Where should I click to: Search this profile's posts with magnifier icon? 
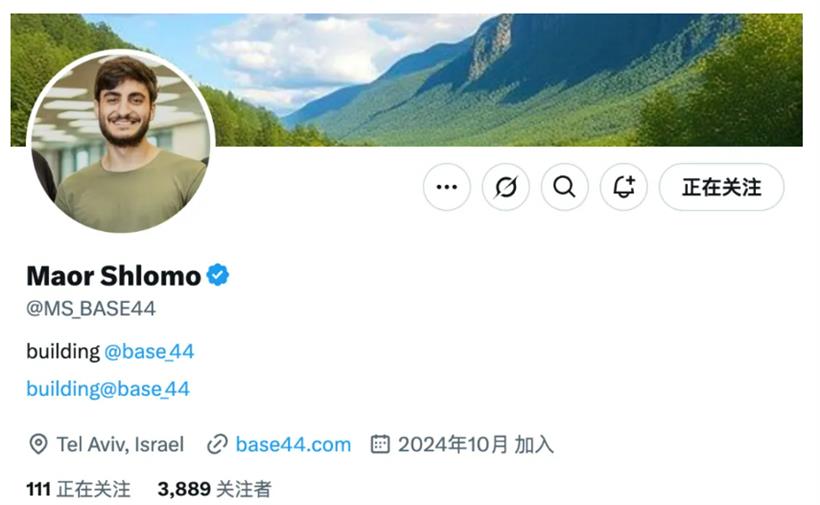click(x=565, y=187)
